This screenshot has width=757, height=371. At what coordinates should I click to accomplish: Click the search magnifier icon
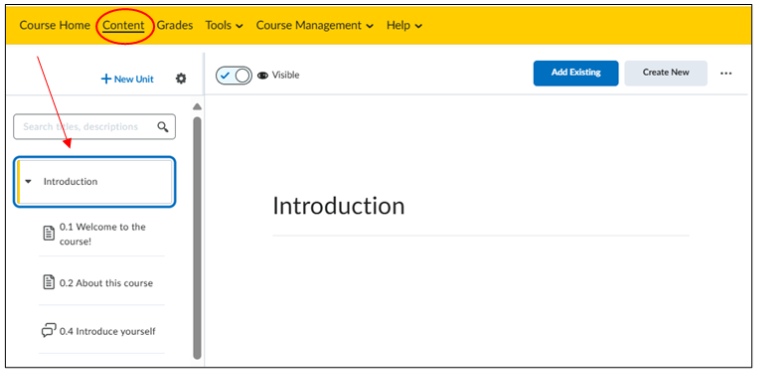point(163,127)
